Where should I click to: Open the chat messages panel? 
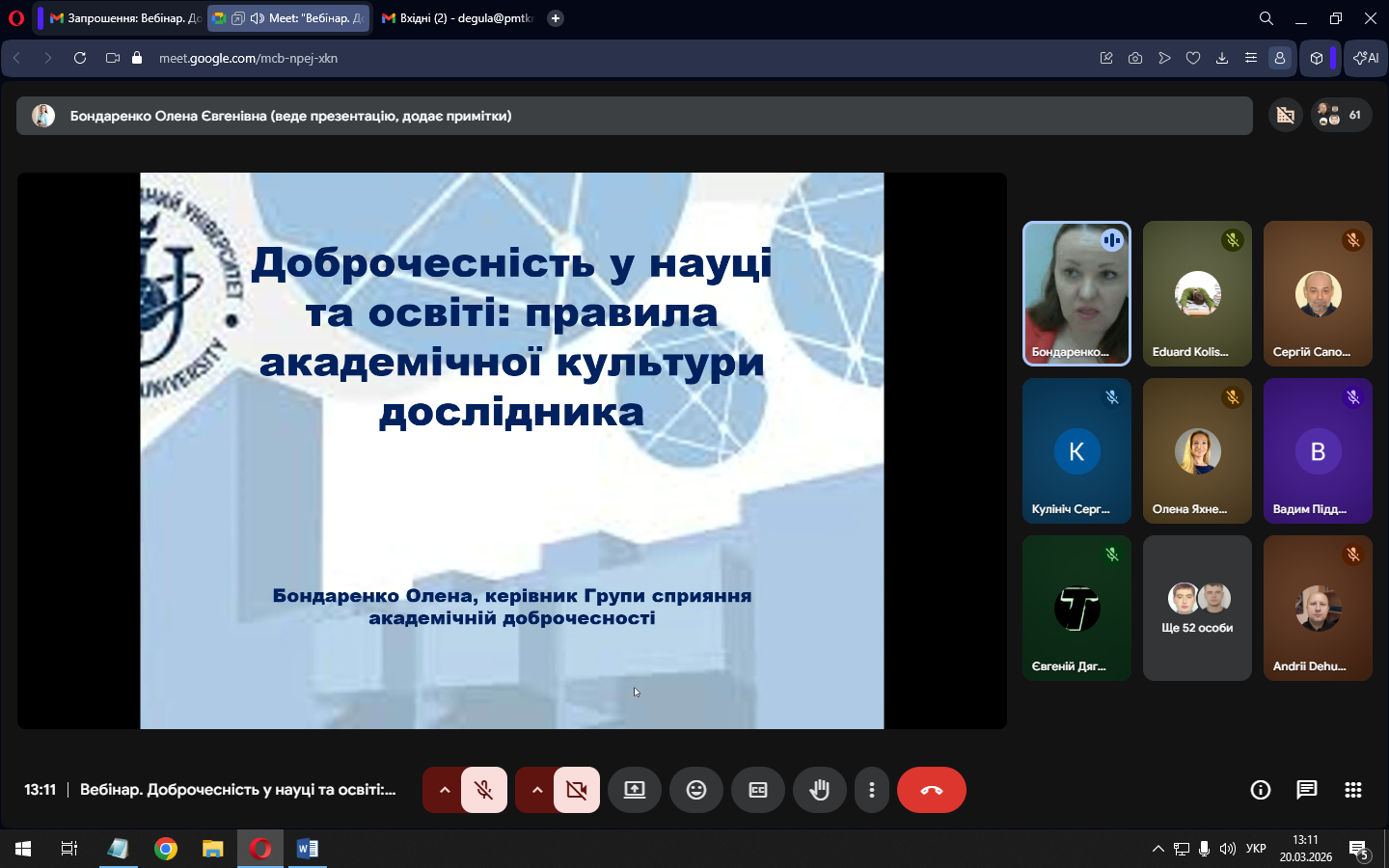pos(1306,790)
